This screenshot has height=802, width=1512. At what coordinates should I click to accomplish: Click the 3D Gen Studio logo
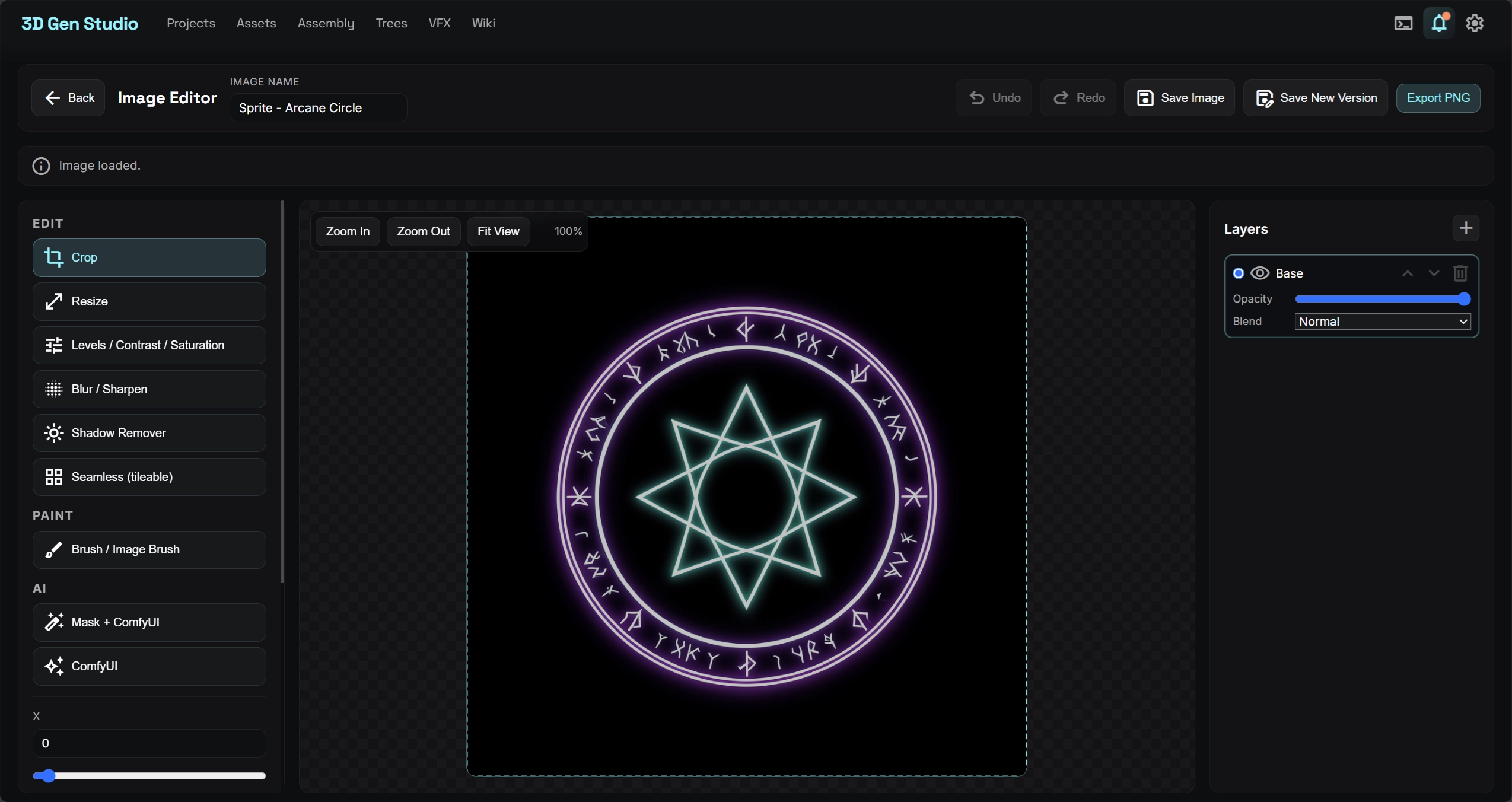point(79,23)
